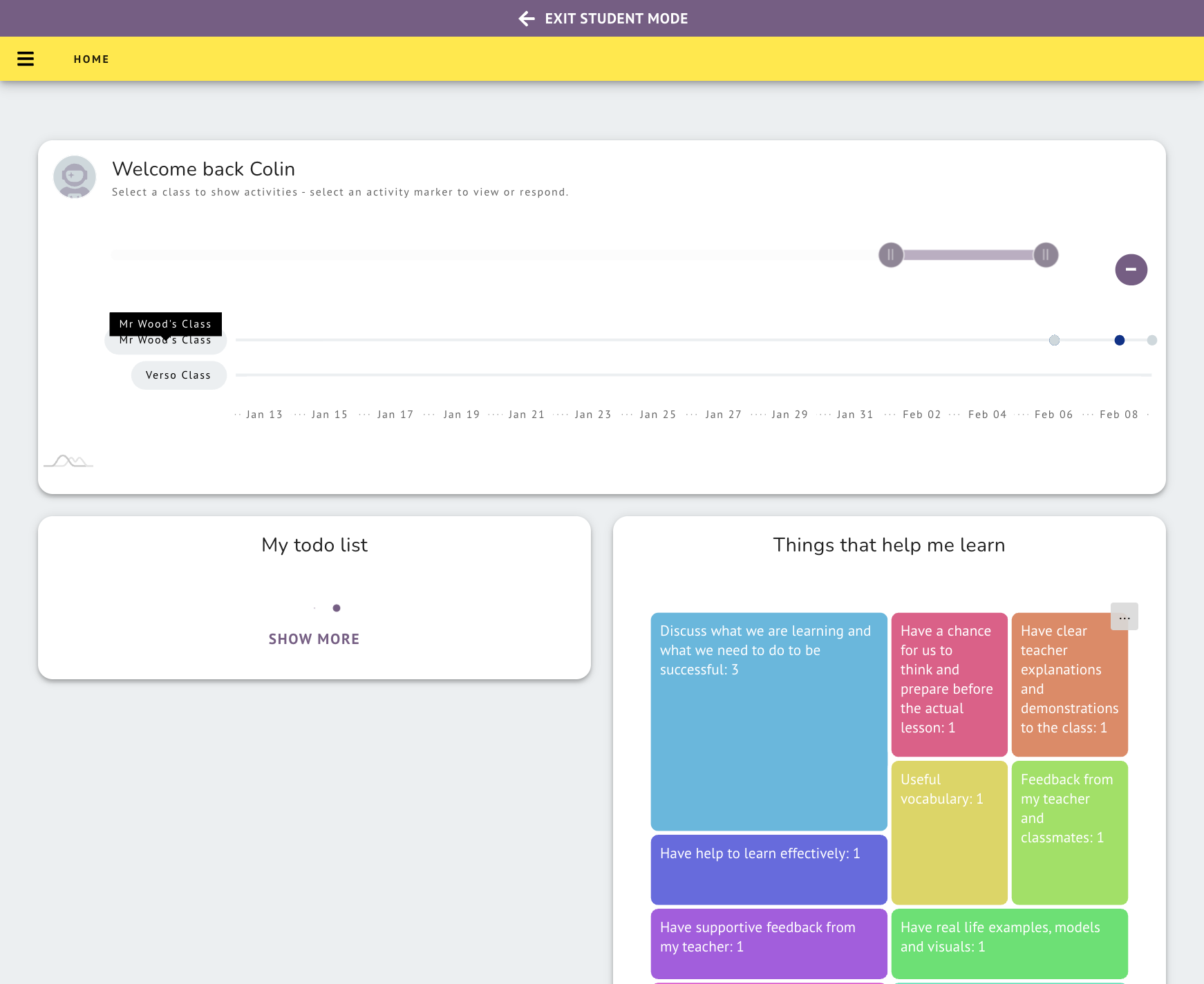This screenshot has width=1204, height=984.
Task: Open the light grey marker near Feb 06
Action: [1054, 340]
